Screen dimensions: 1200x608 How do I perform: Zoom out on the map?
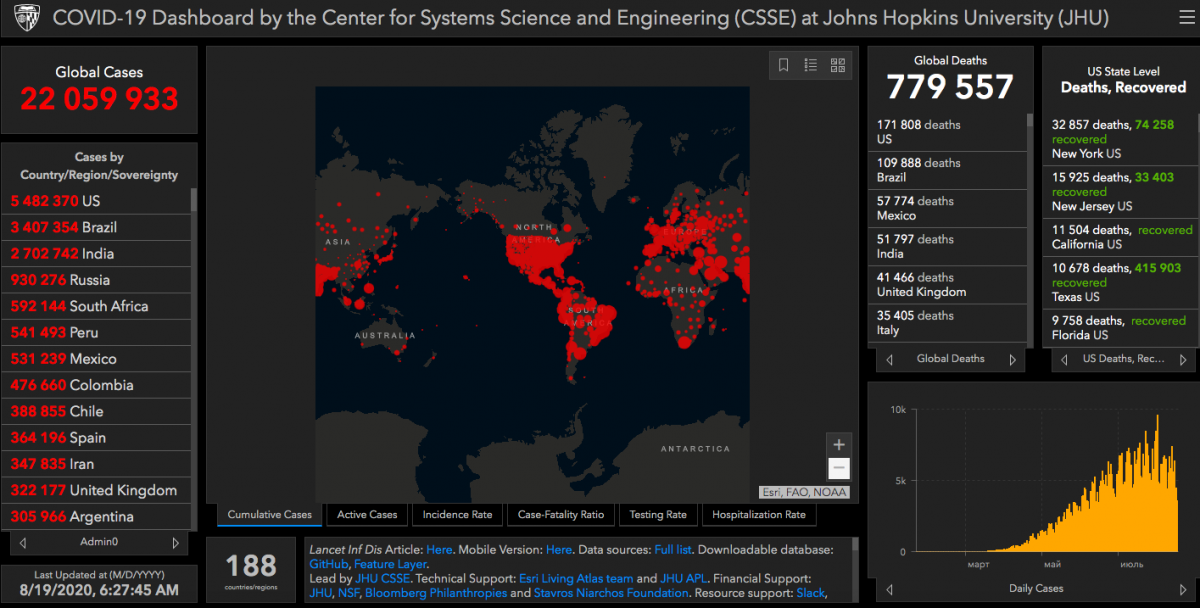click(839, 468)
